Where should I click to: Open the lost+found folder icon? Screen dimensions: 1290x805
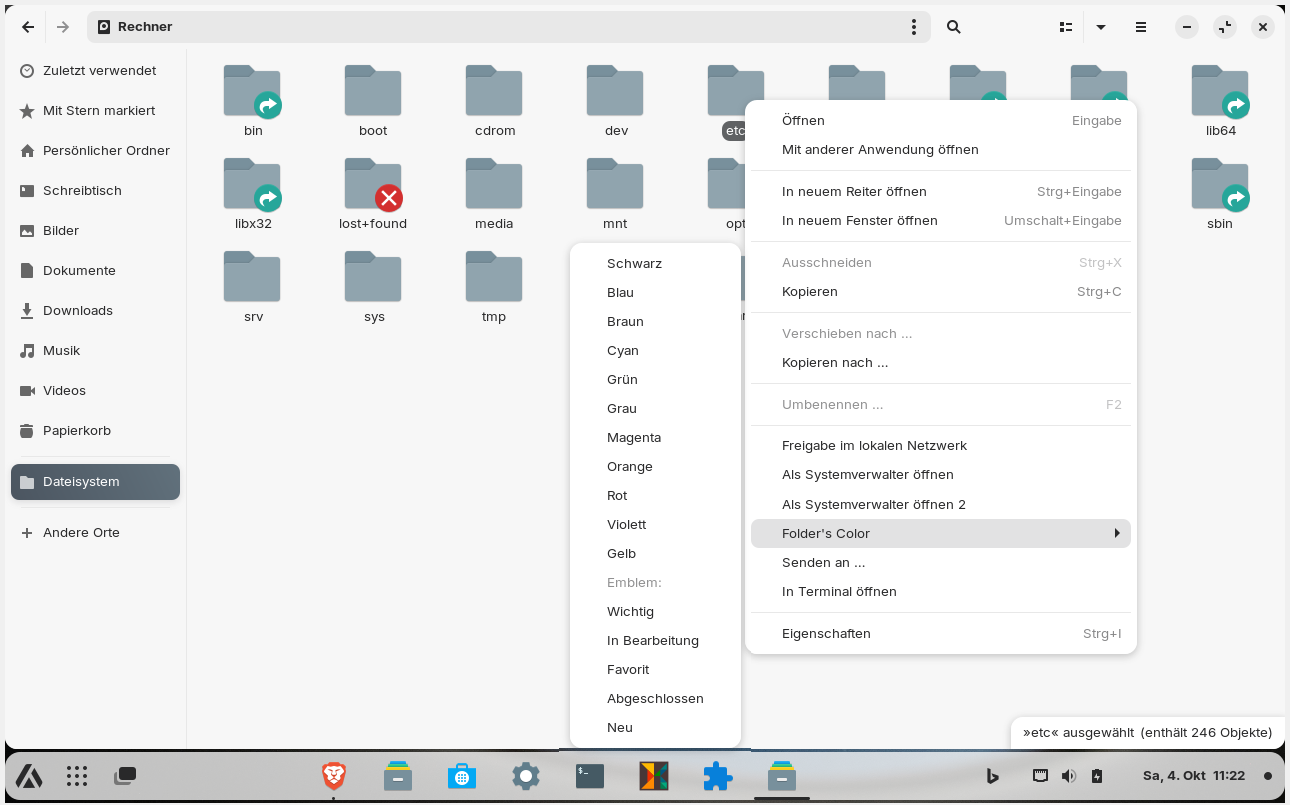point(373,185)
